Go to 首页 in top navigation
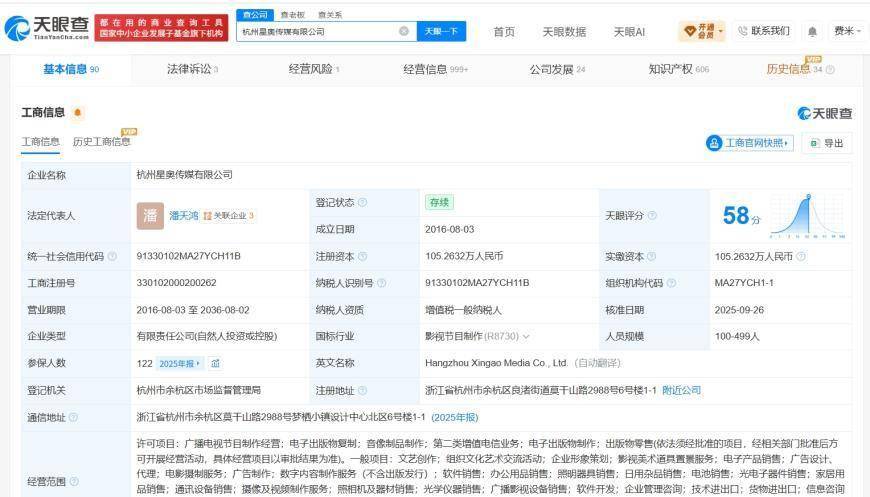Screen dimensions: 870x497 [504, 32]
